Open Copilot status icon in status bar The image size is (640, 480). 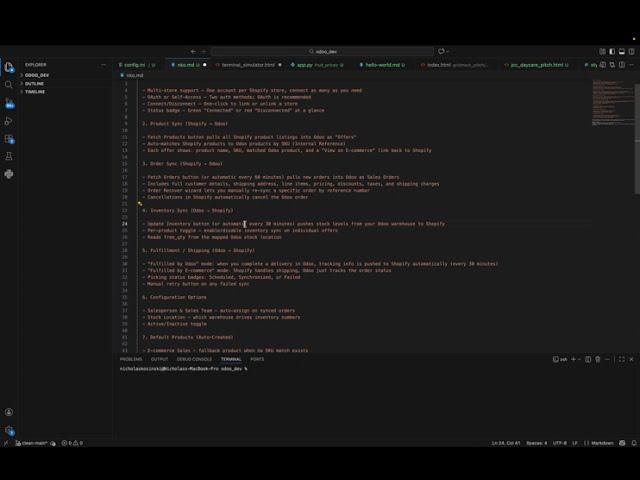click(622, 443)
